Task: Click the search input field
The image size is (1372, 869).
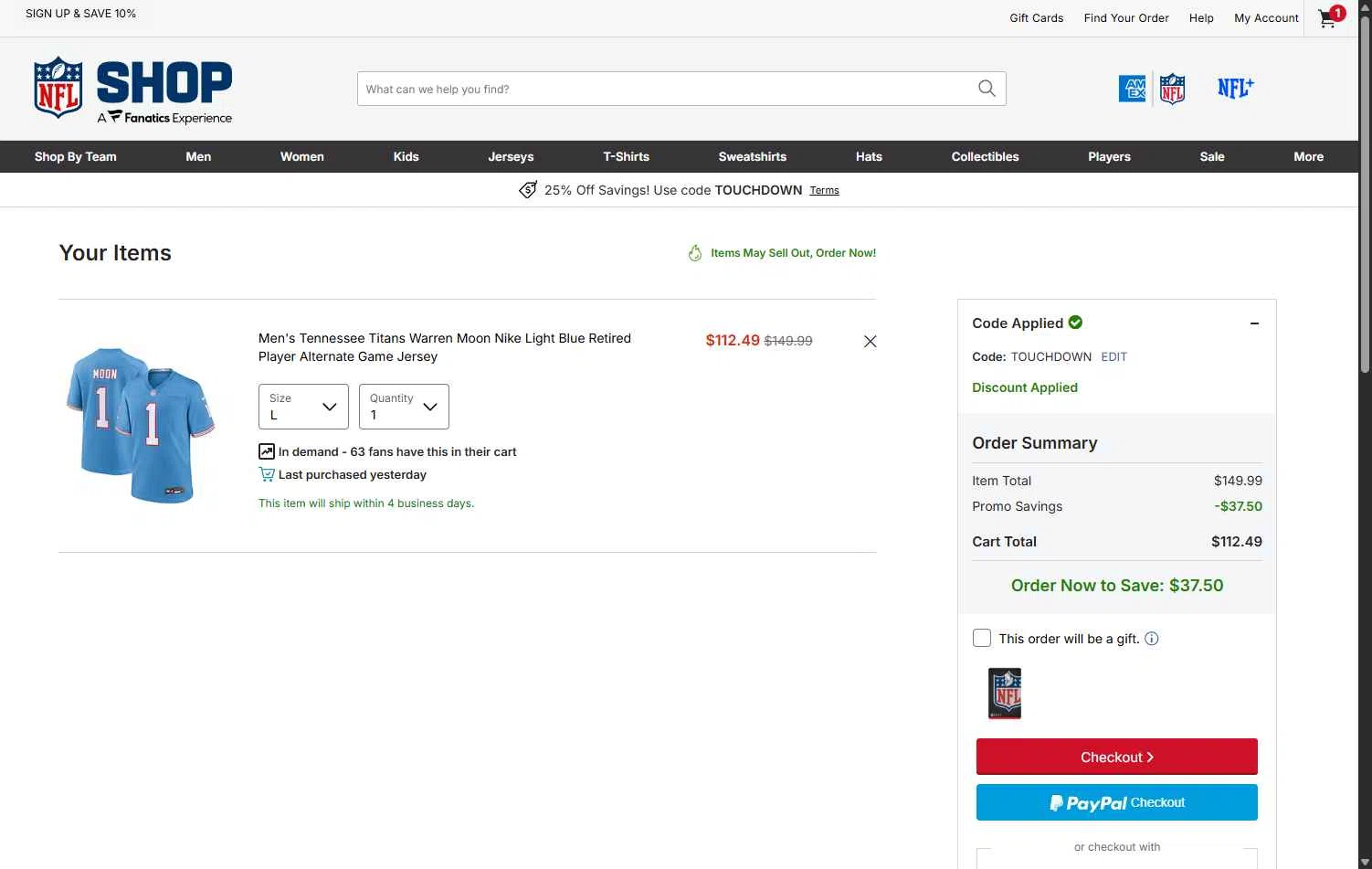Action: (667, 89)
